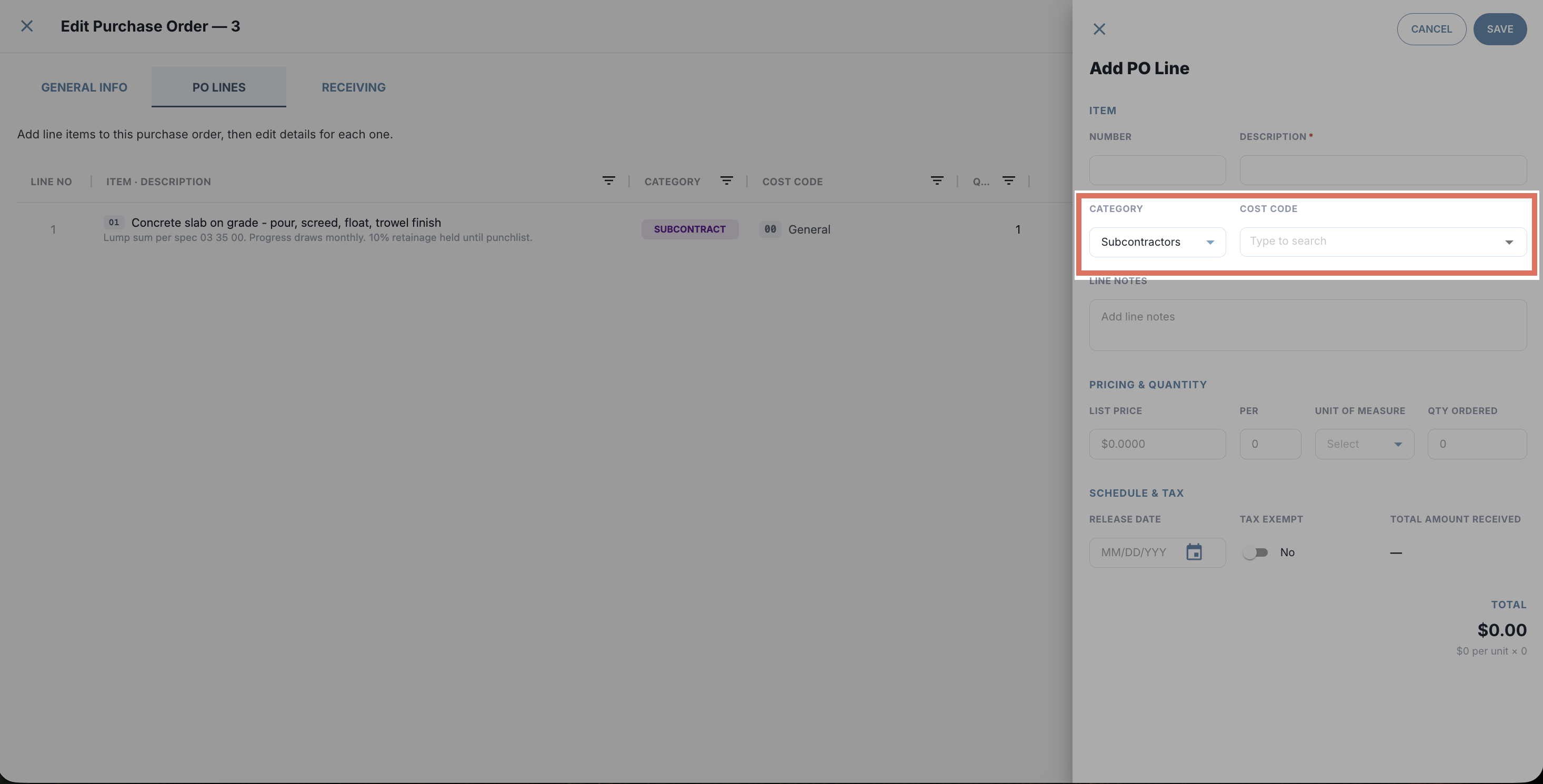Cancel adding the PO line
The image size is (1543, 784).
click(1431, 29)
